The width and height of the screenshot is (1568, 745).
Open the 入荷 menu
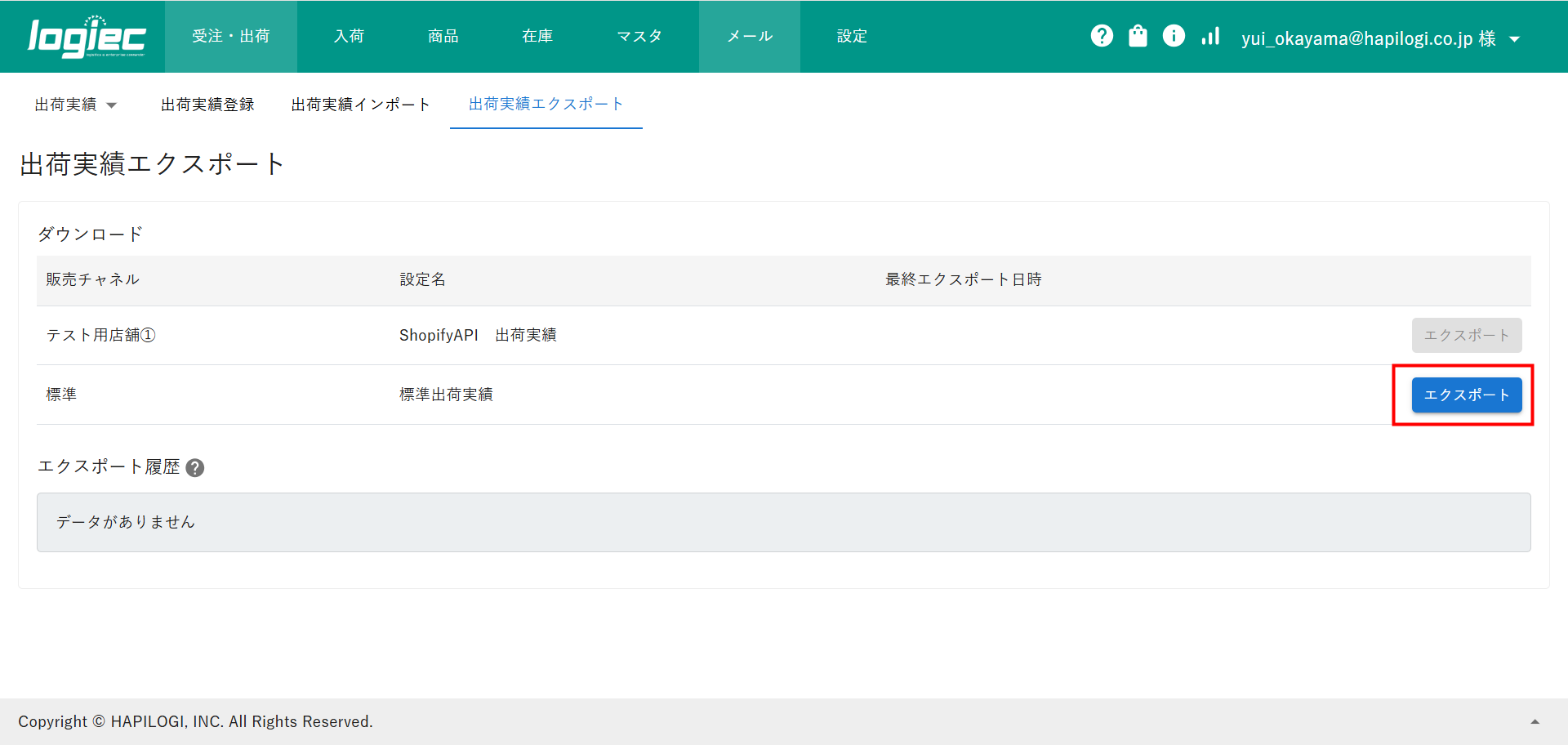(x=350, y=36)
